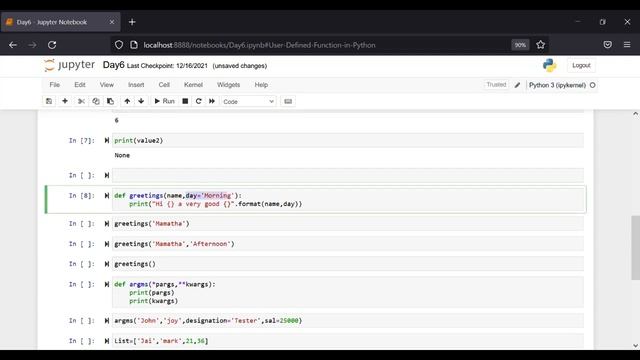Close the Day6 browser tab

(x=112, y=22)
